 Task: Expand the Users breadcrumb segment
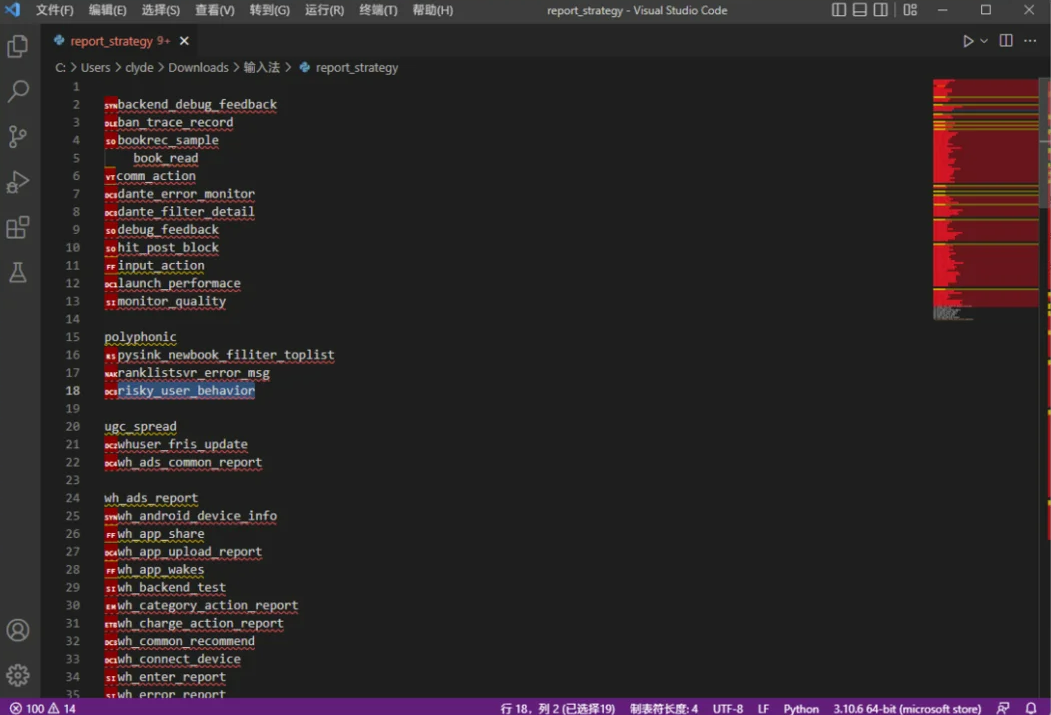coord(95,68)
